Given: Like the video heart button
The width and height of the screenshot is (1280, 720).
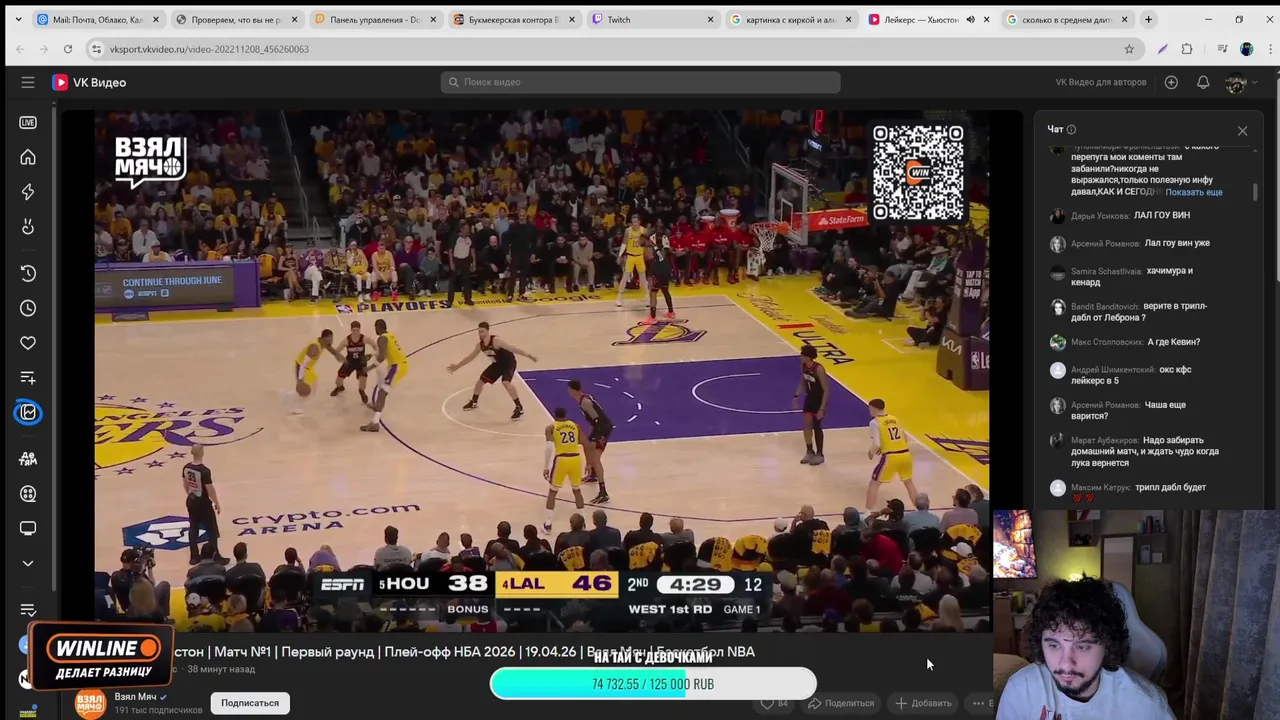Looking at the screenshot, I should tap(775, 703).
